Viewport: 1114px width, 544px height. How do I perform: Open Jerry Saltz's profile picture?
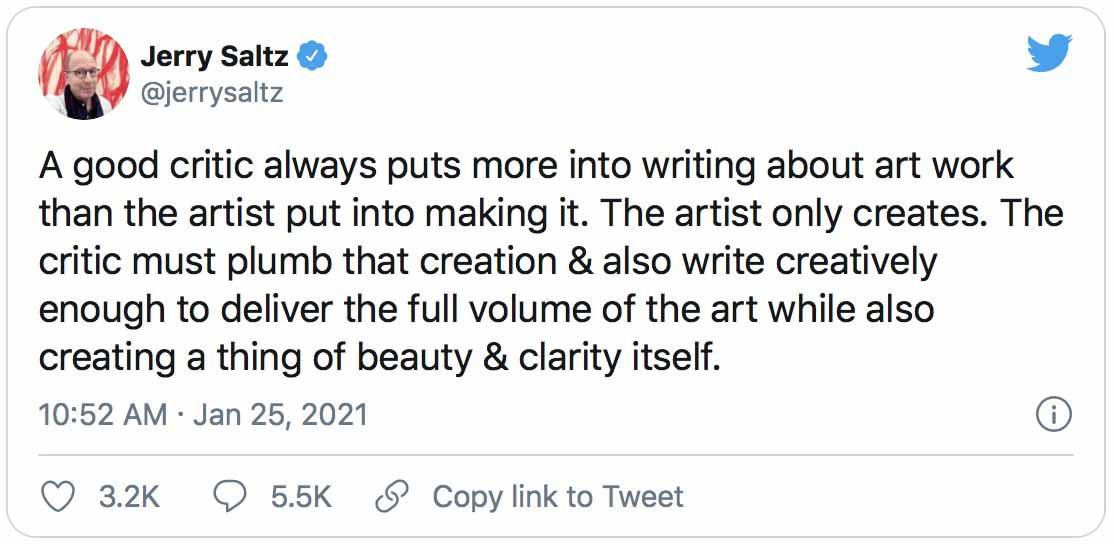[x=84, y=73]
